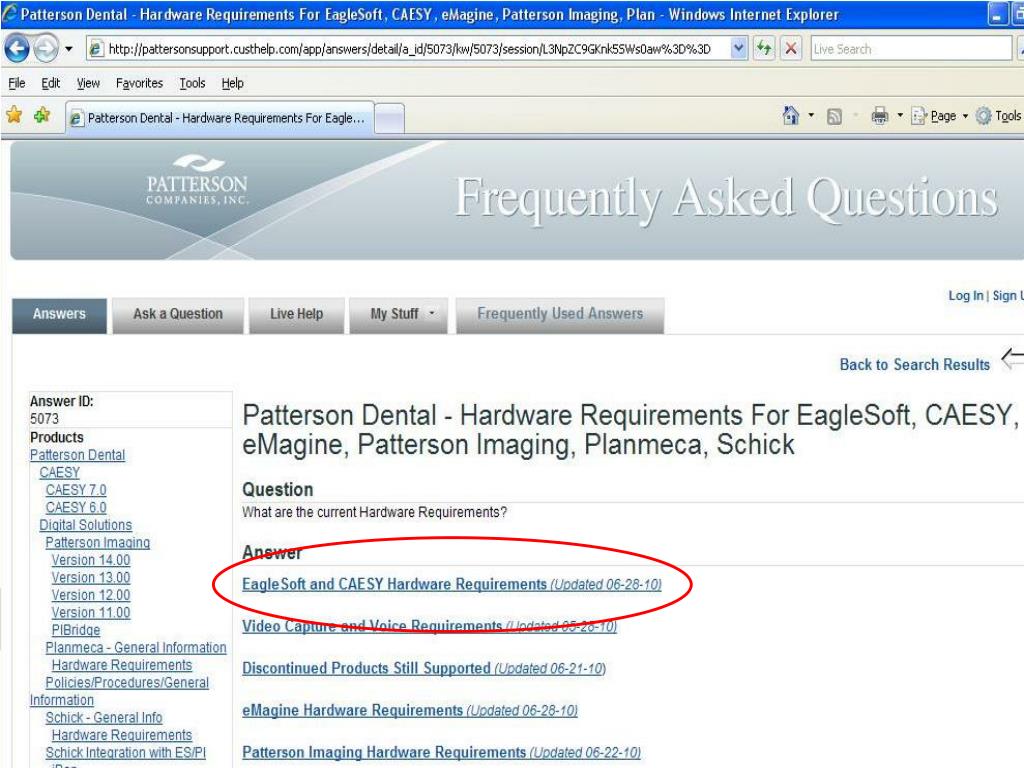Click the Patterson Companies logo
The height and width of the screenshot is (768, 1024).
(x=197, y=180)
